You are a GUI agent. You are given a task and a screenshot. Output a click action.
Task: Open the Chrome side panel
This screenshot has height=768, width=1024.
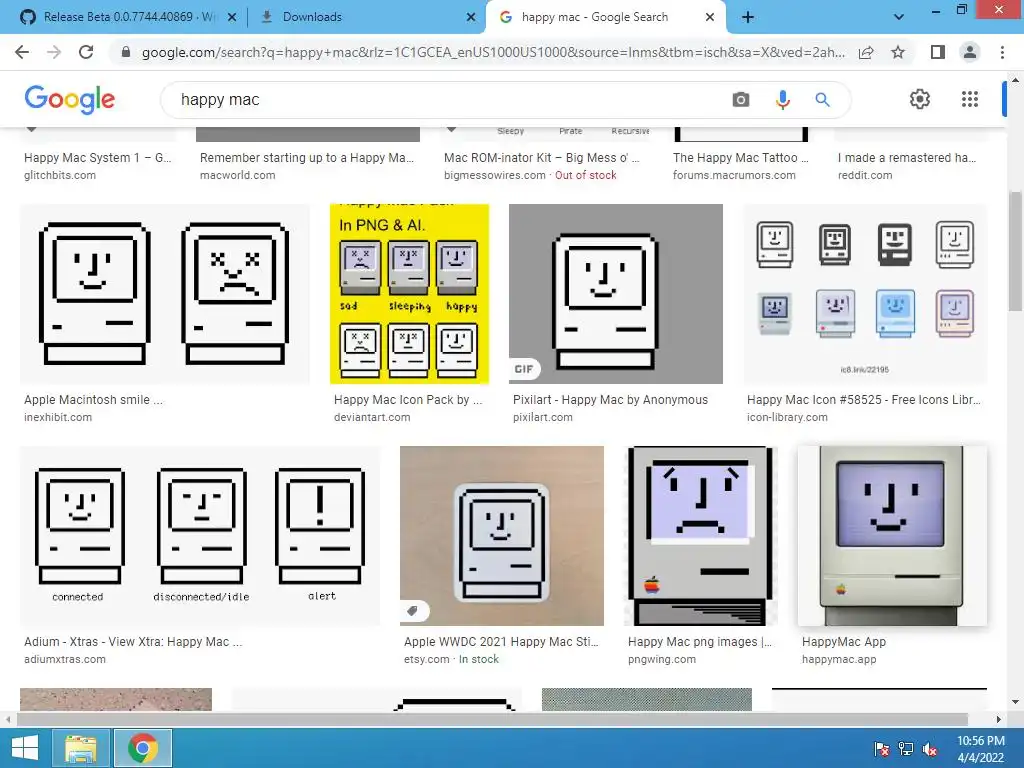(x=938, y=52)
